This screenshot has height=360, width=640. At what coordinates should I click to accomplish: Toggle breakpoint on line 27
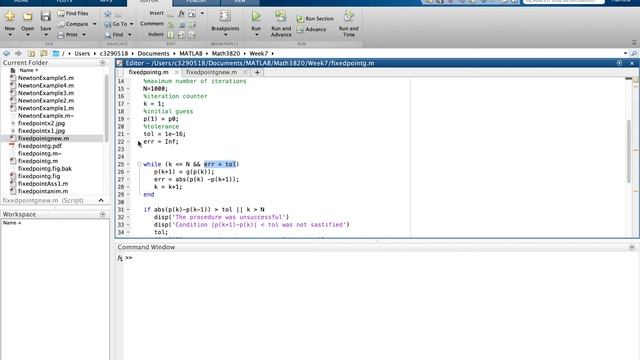pos(129,179)
